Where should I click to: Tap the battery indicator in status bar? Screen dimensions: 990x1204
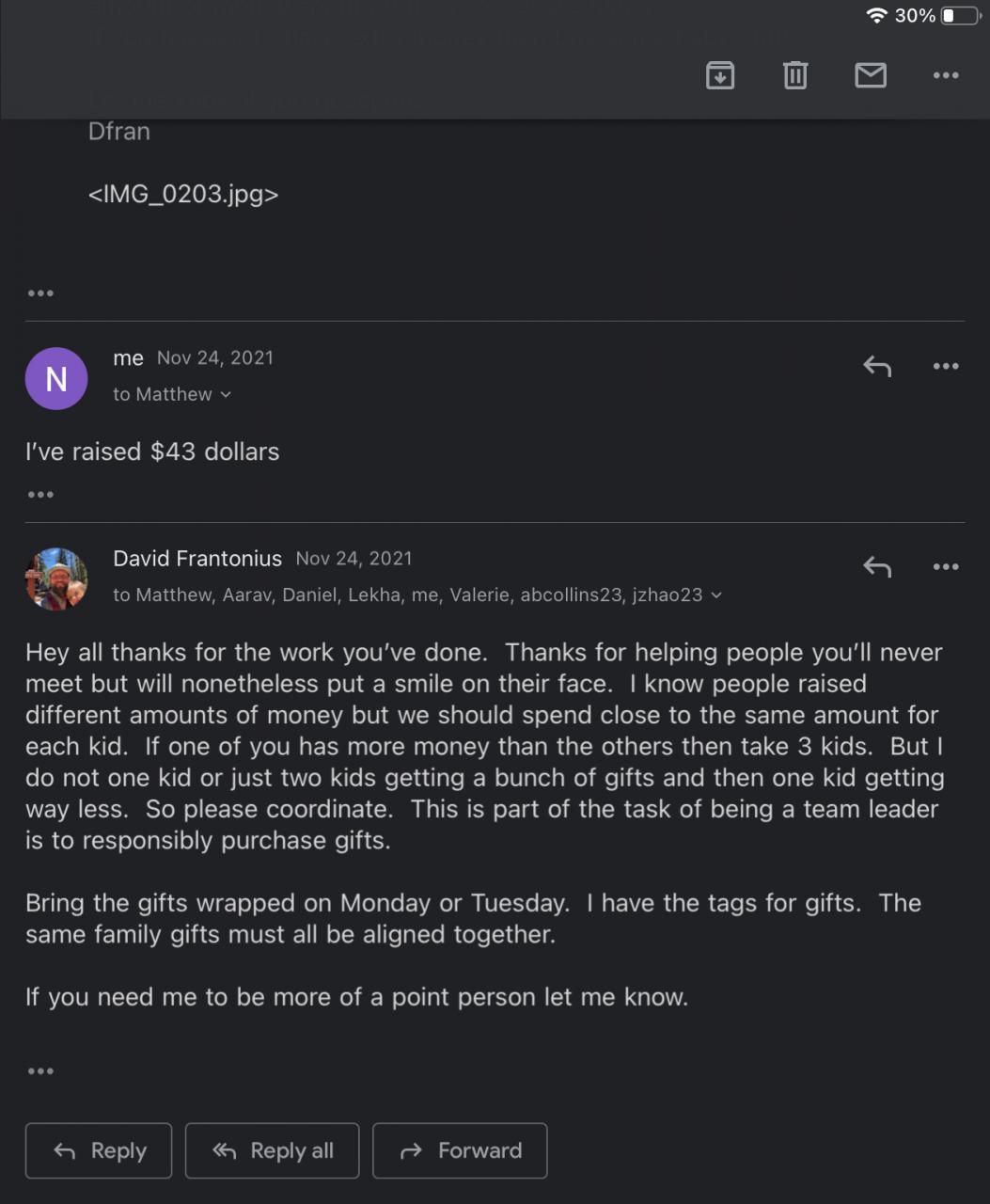click(x=960, y=16)
